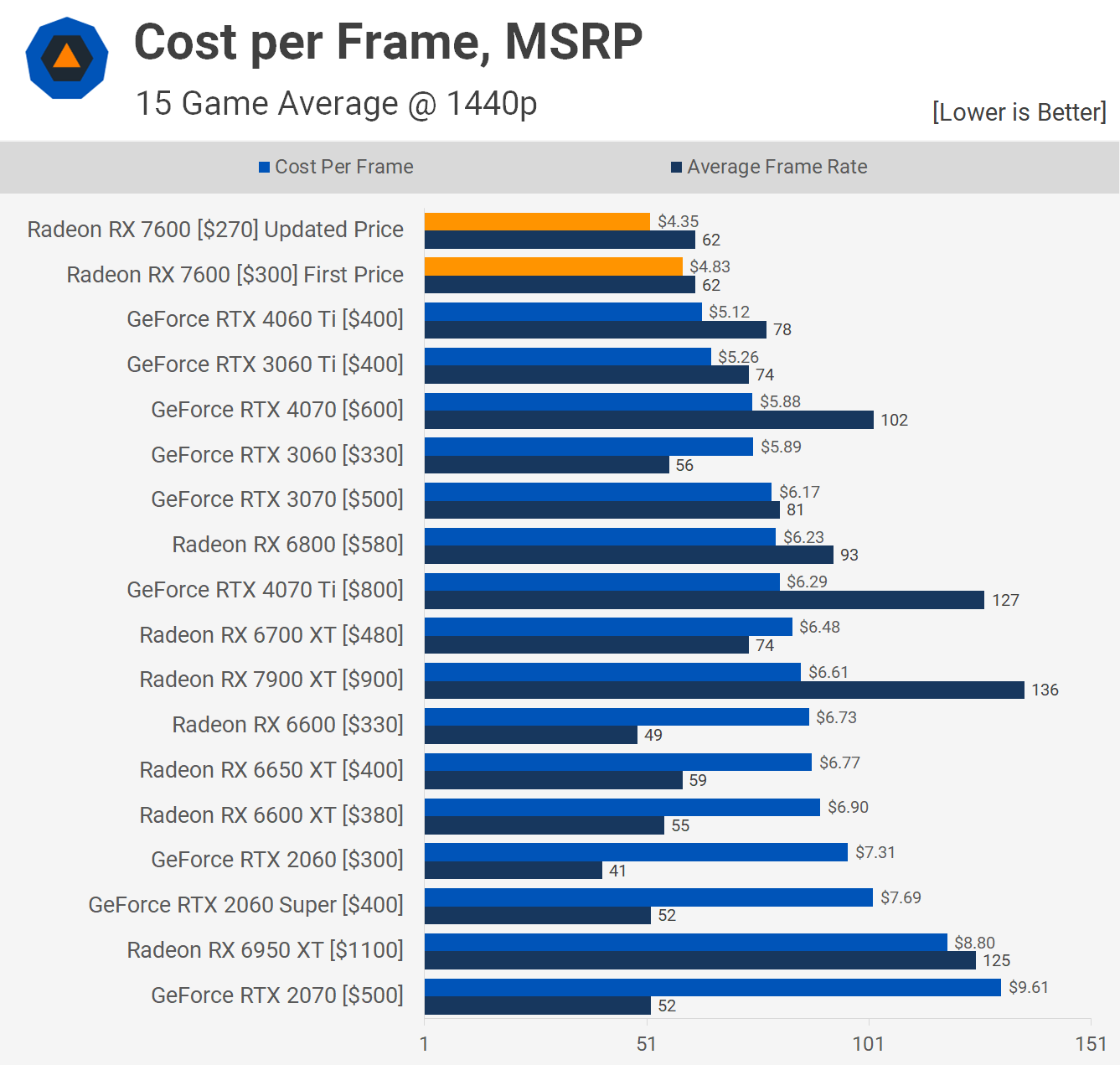Select the 'Radeon RX 6950 XT [$1100]' label
This screenshot has width=1120, height=1065.
(x=265, y=950)
